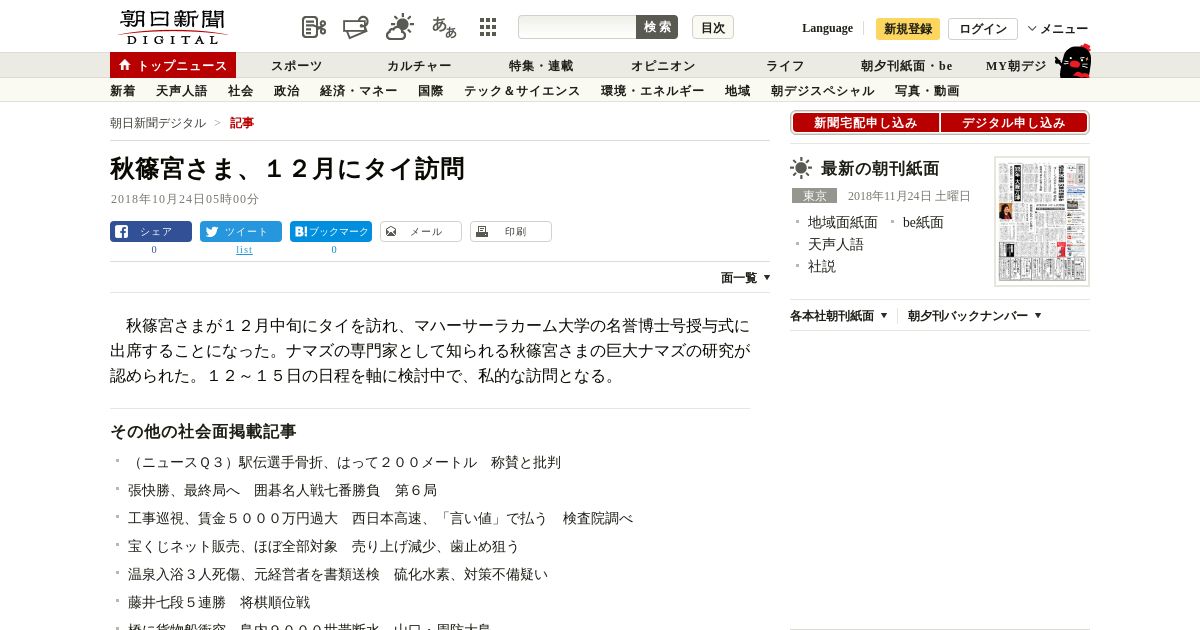Click 朝日新聞デジタル breadcrumb link
1200x630 pixels.
pos(158,123)
